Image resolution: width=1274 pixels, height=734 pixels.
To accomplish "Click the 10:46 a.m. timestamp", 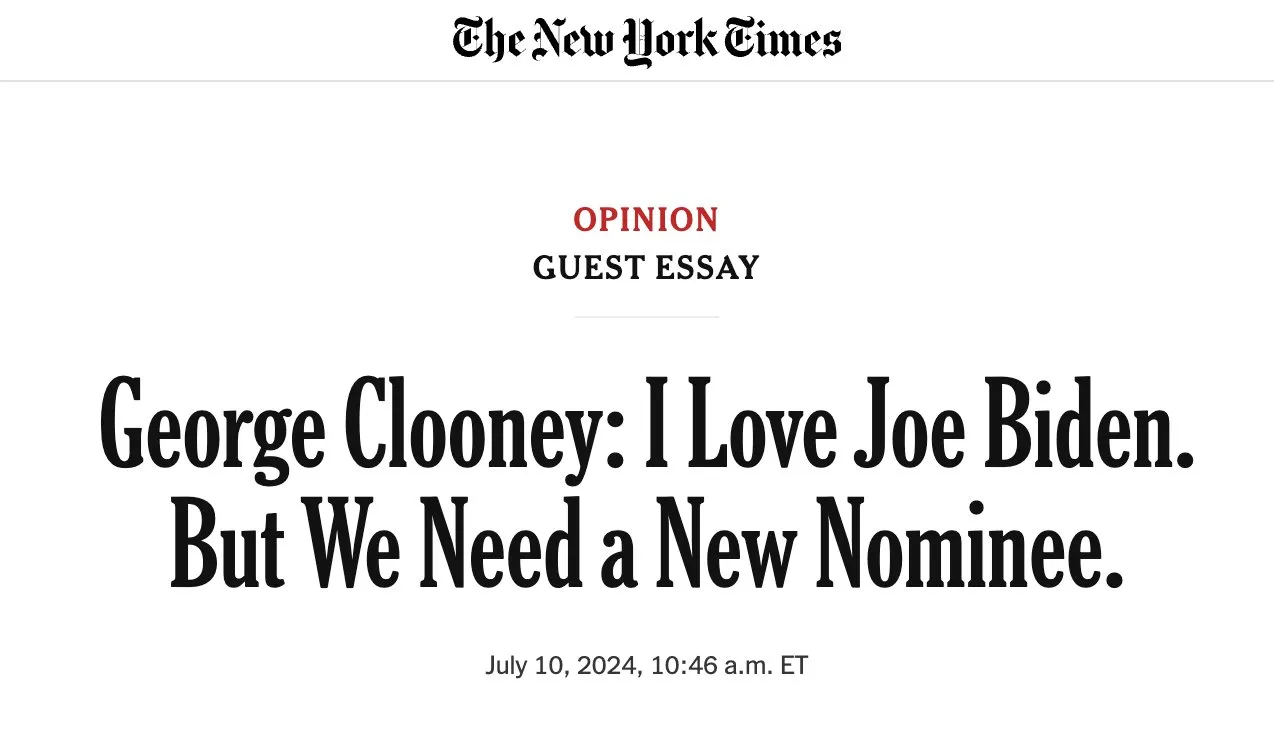I will click(x=711, y=666).
